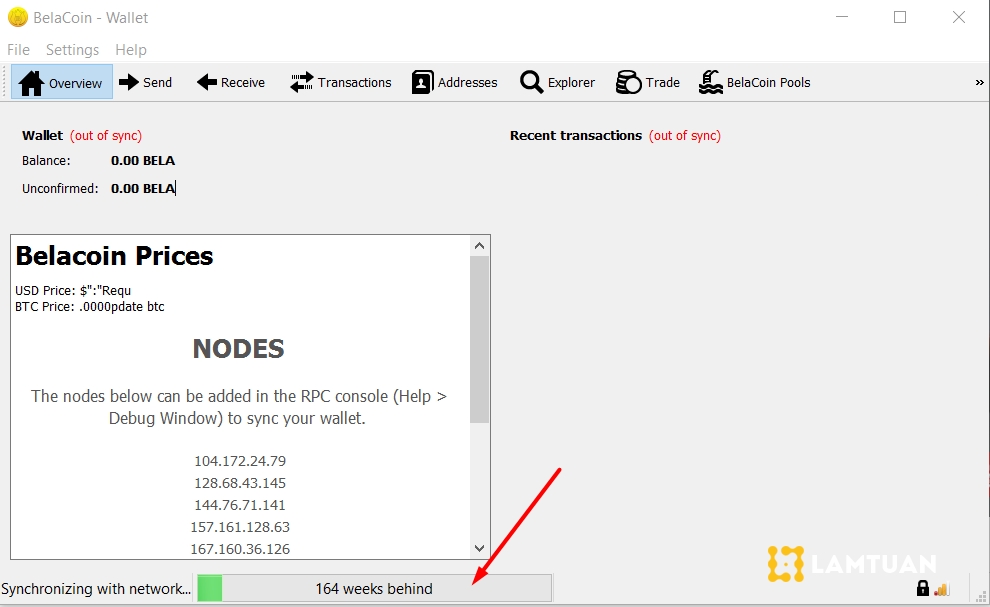990x607 pixels.
Task: Click the Balance value 0.00 BELA
Action: [x=143, y=160]
